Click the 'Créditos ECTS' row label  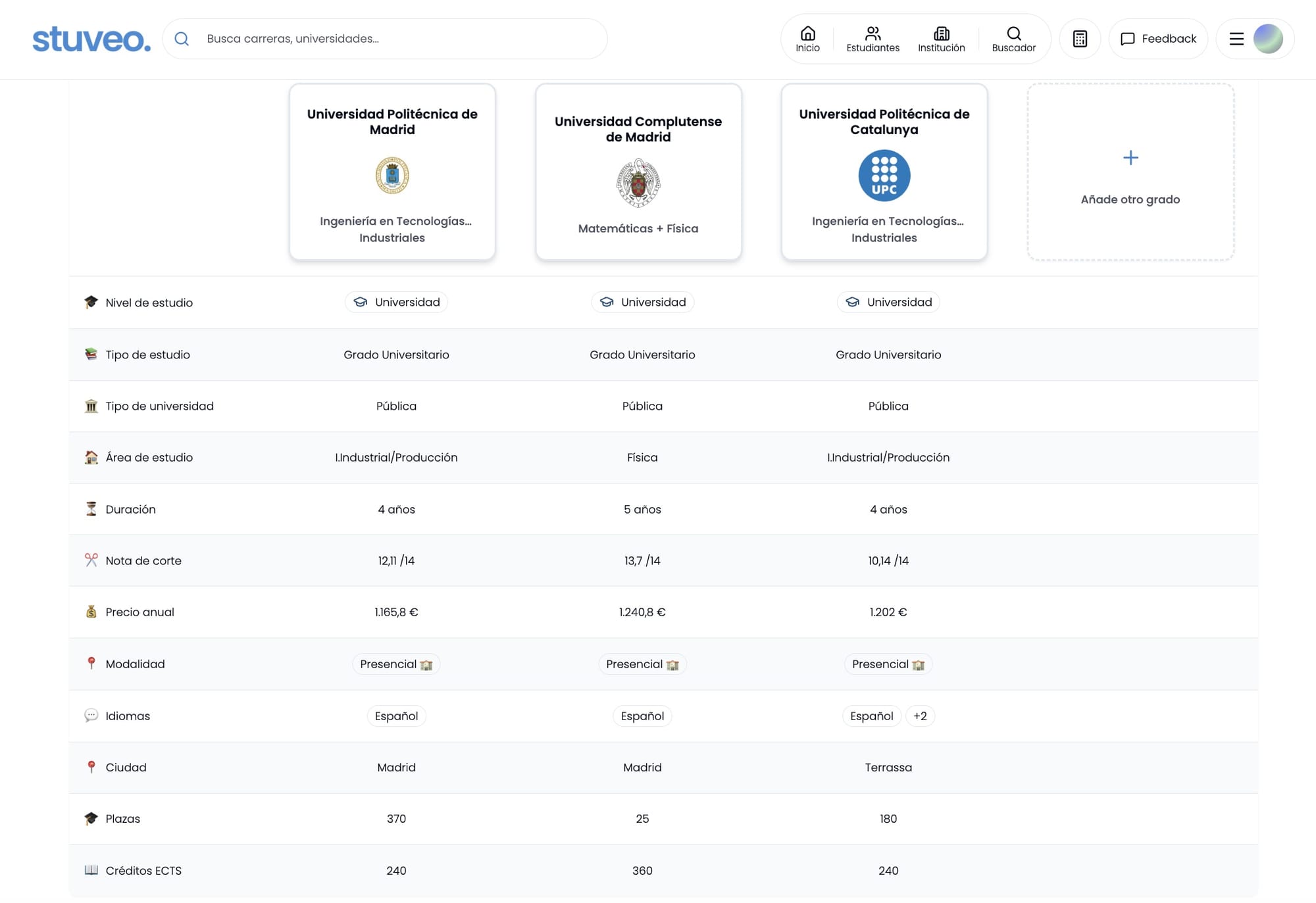point(143,870)
